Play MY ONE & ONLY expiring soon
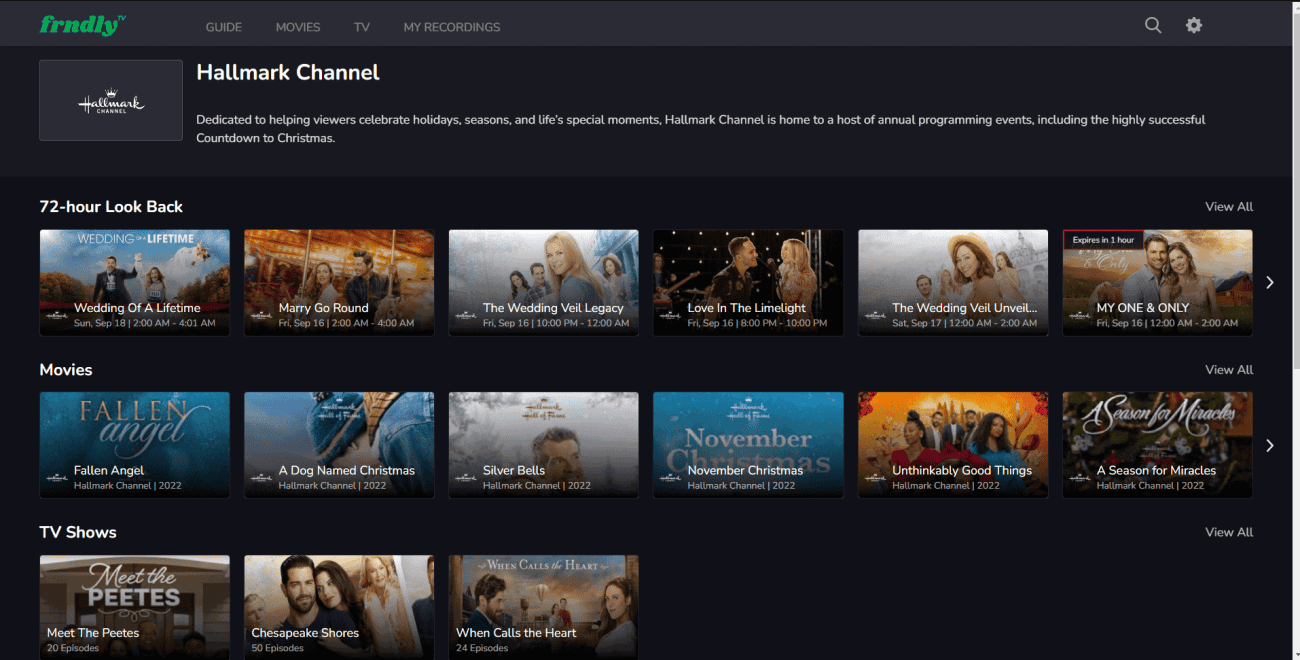1300x660 pixels. [x=1157, y=282]
